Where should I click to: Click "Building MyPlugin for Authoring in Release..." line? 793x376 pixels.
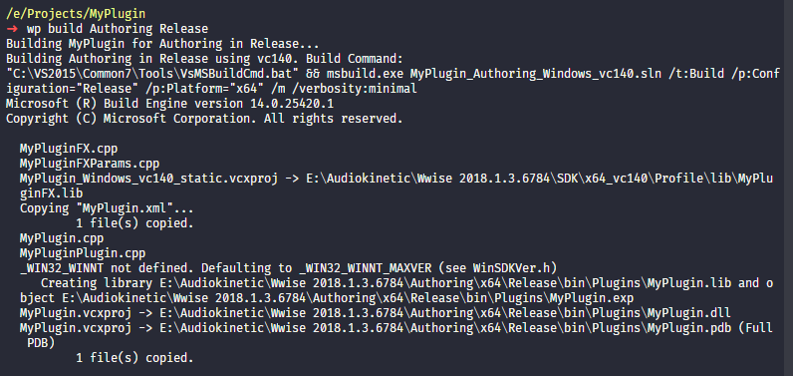tap(162, 44)
